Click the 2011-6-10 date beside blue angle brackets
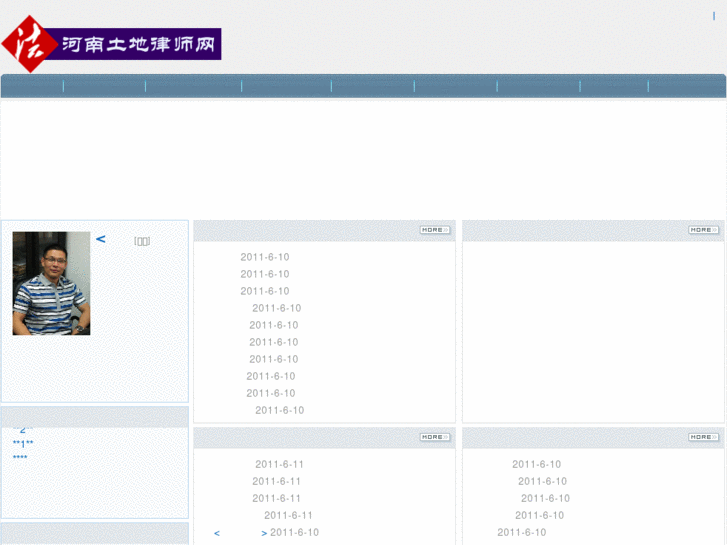The image size is (727, 545). click(294, 532)
